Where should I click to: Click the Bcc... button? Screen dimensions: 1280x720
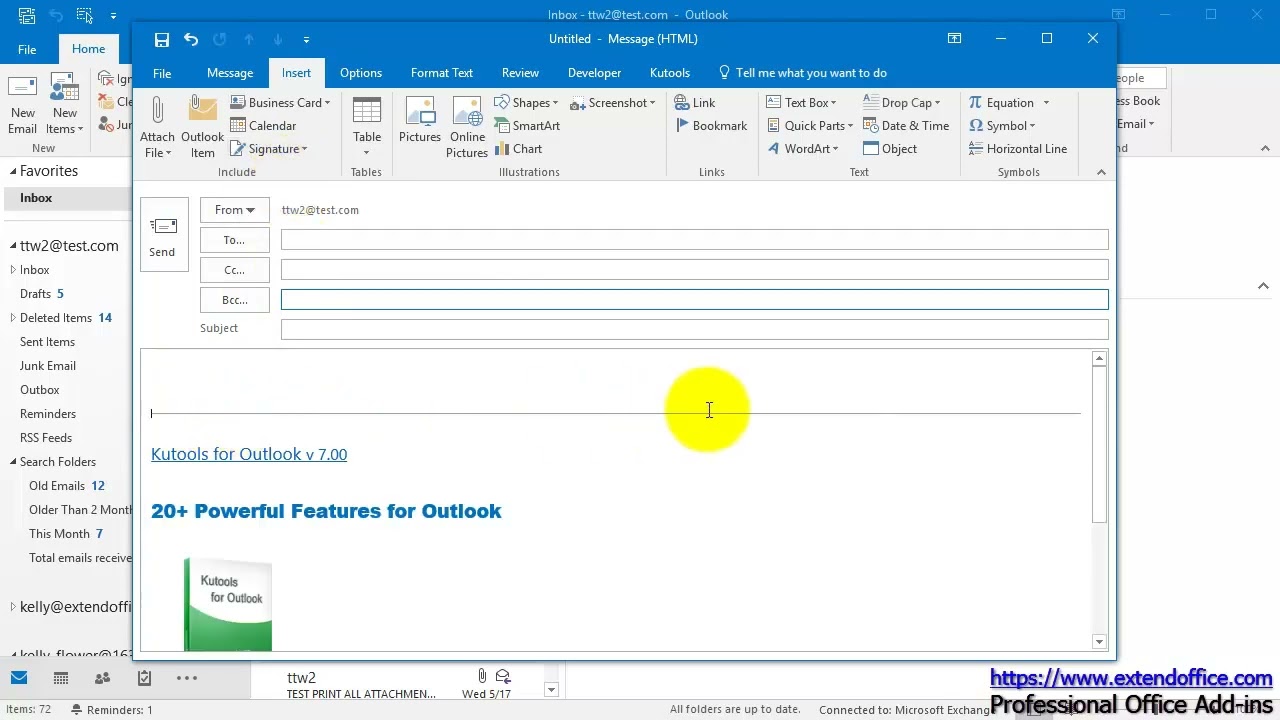coord(235,300)
